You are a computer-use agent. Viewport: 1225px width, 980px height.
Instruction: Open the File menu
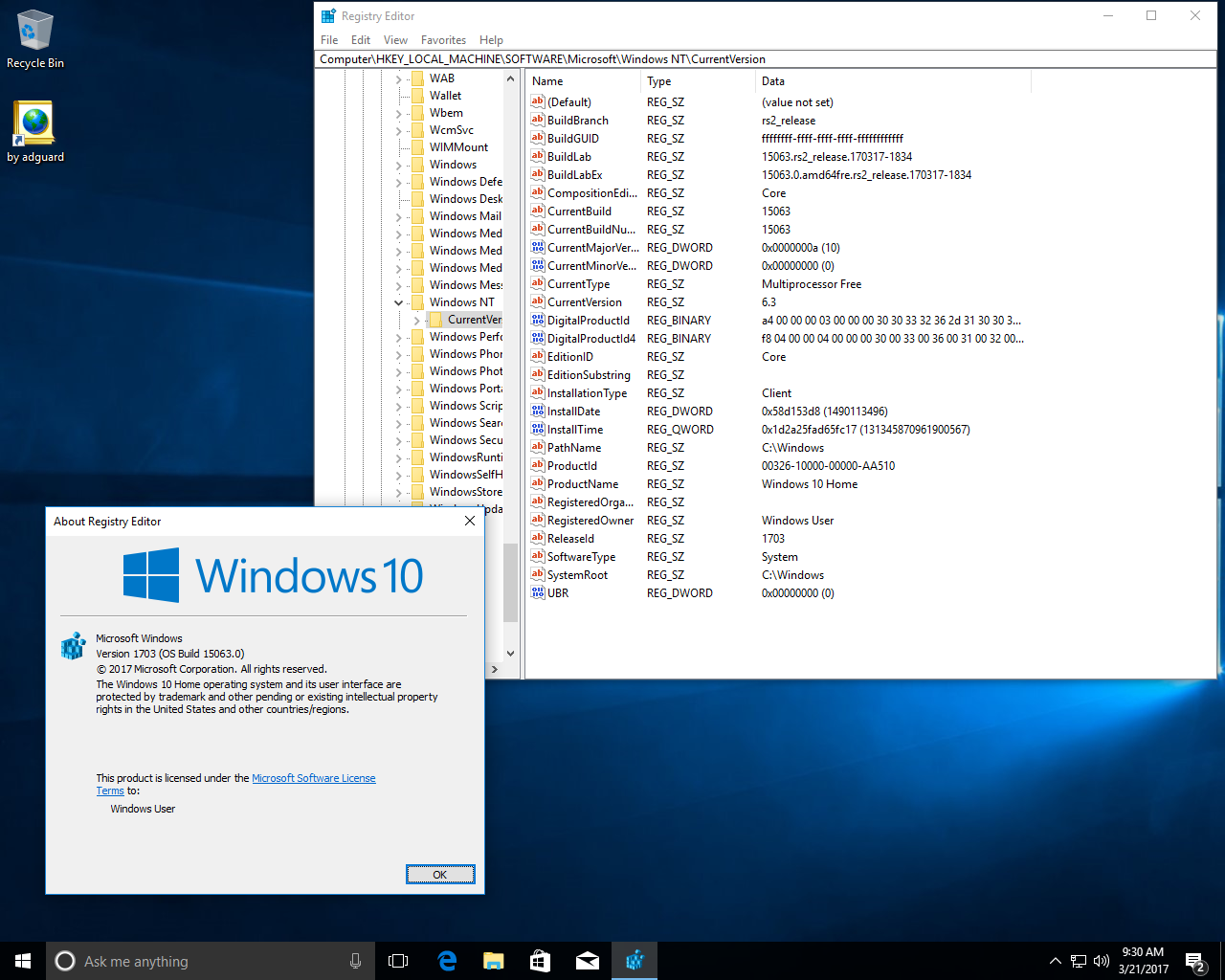329,40
